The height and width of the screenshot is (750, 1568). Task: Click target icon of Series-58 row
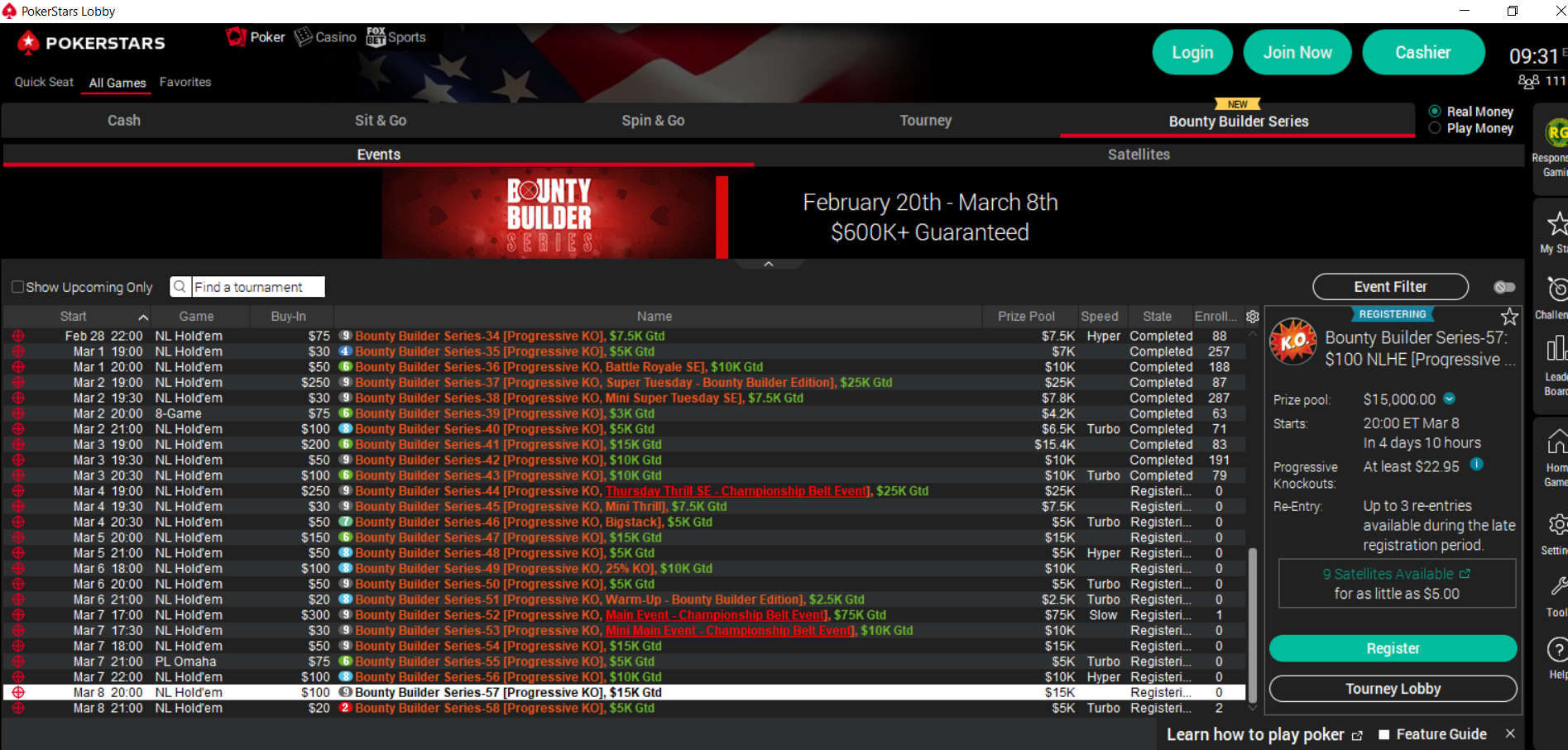coord(18,708)
